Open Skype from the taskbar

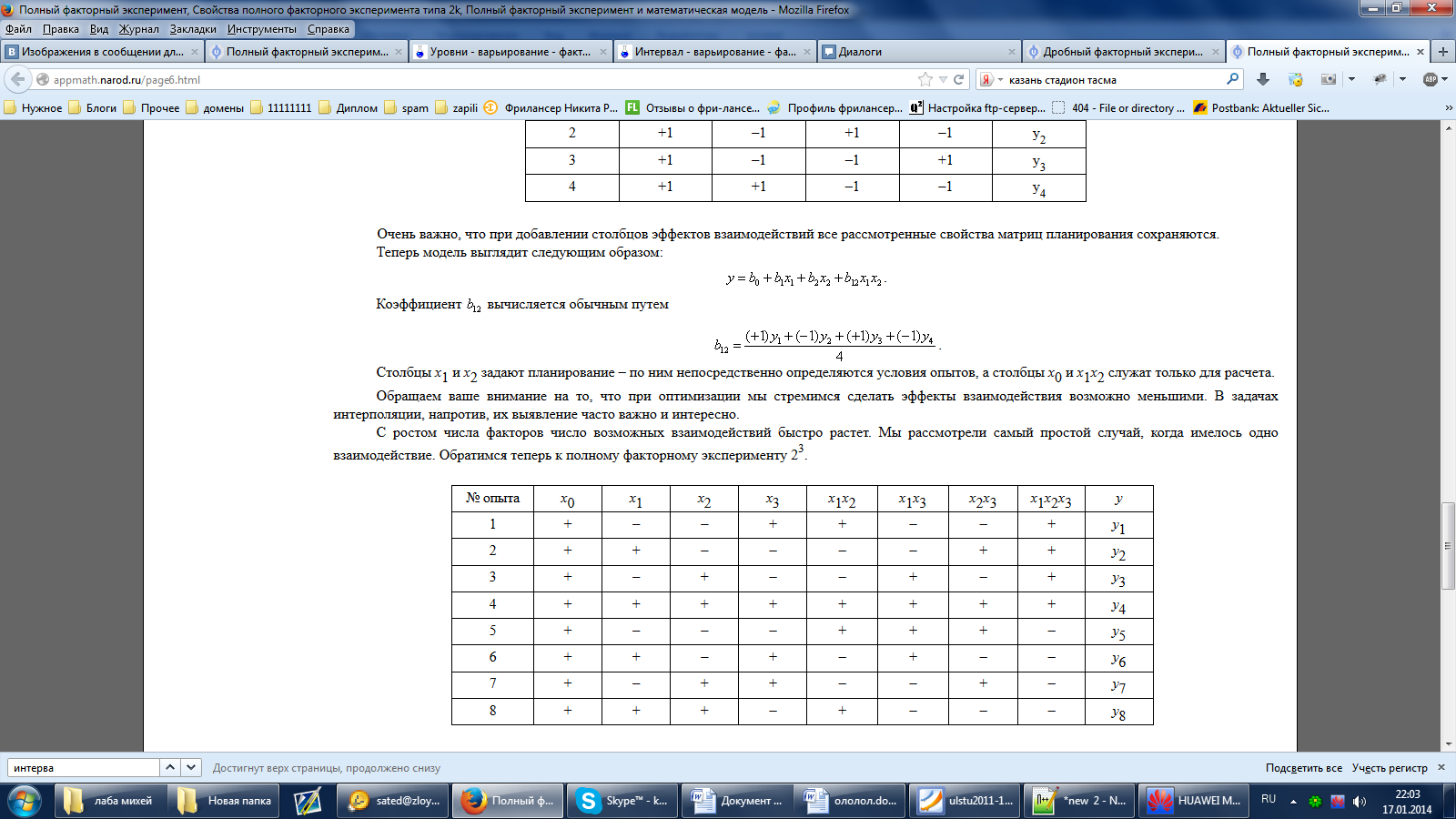[x=624, y=801]
